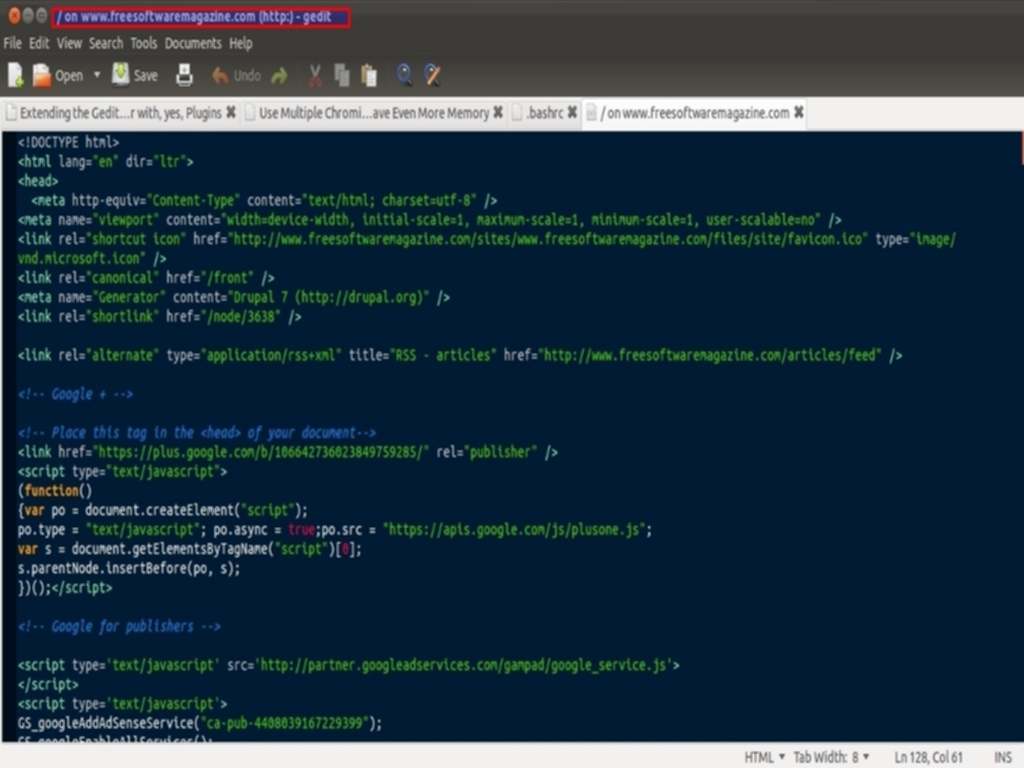Image resolution: width=1024 pixels, height=768 pixels.
Task: Close the Extending the Gedit tab
Action: click(x=231, y=112)
